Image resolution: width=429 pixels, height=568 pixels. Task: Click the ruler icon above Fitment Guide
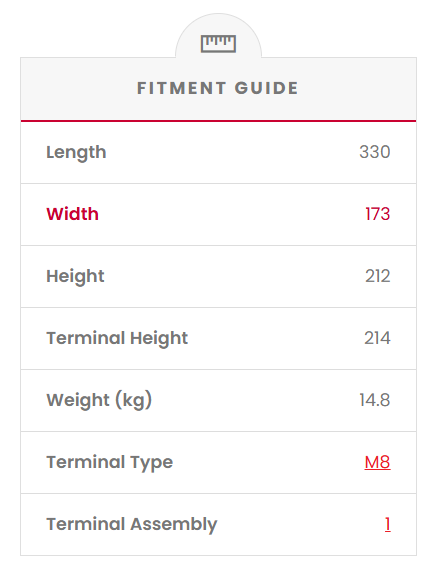[x=218, y=43]
